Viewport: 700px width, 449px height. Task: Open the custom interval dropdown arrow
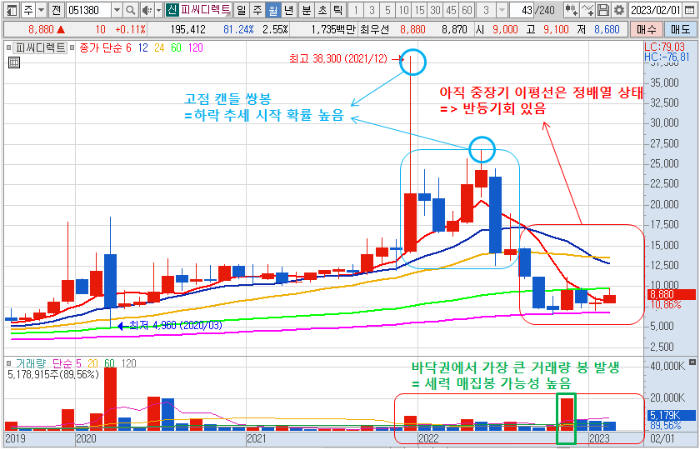[502, 10]
